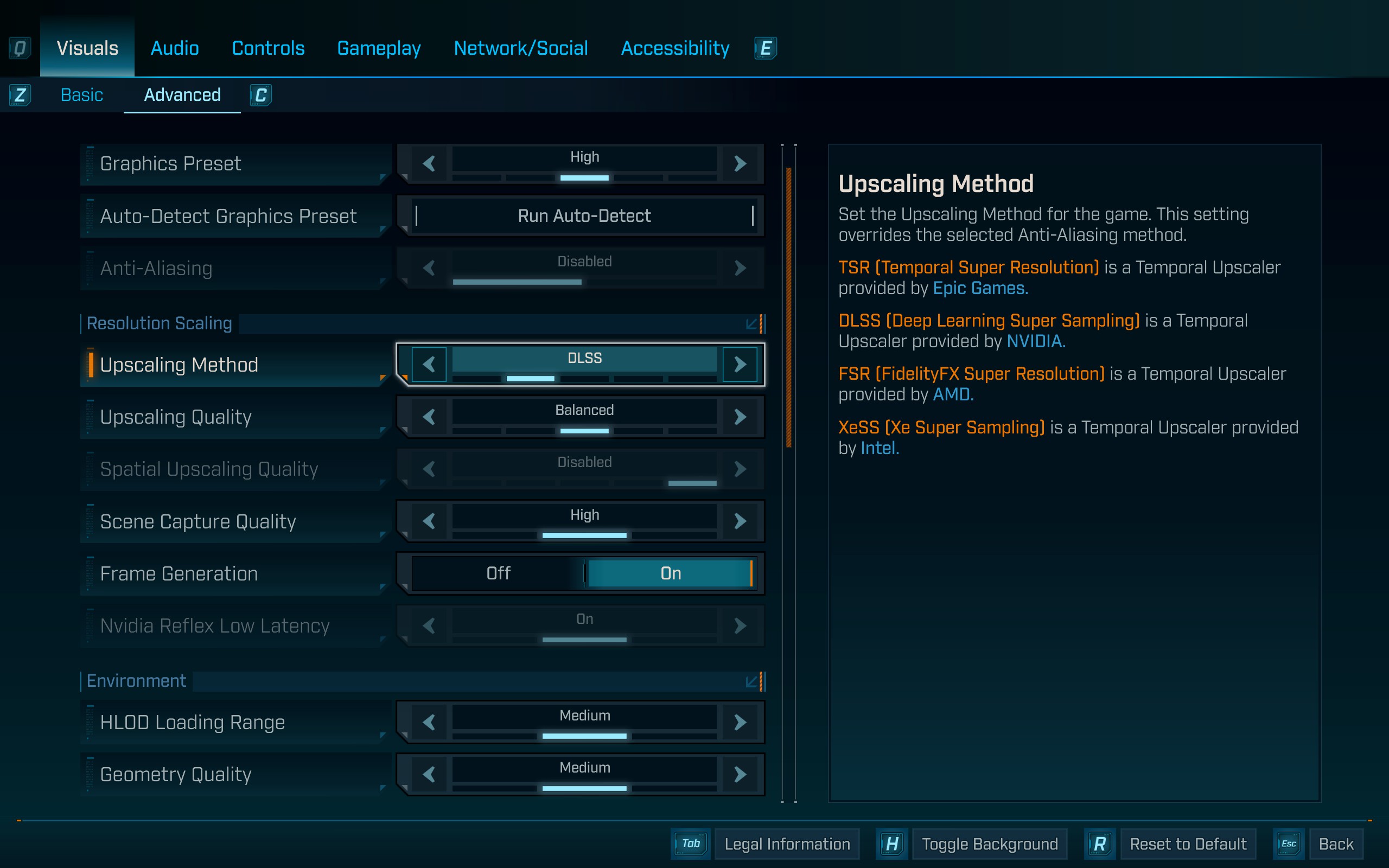Click the E key icon after Accessibility
This screenshot has width=1389, height=868.
pos(765,48)
